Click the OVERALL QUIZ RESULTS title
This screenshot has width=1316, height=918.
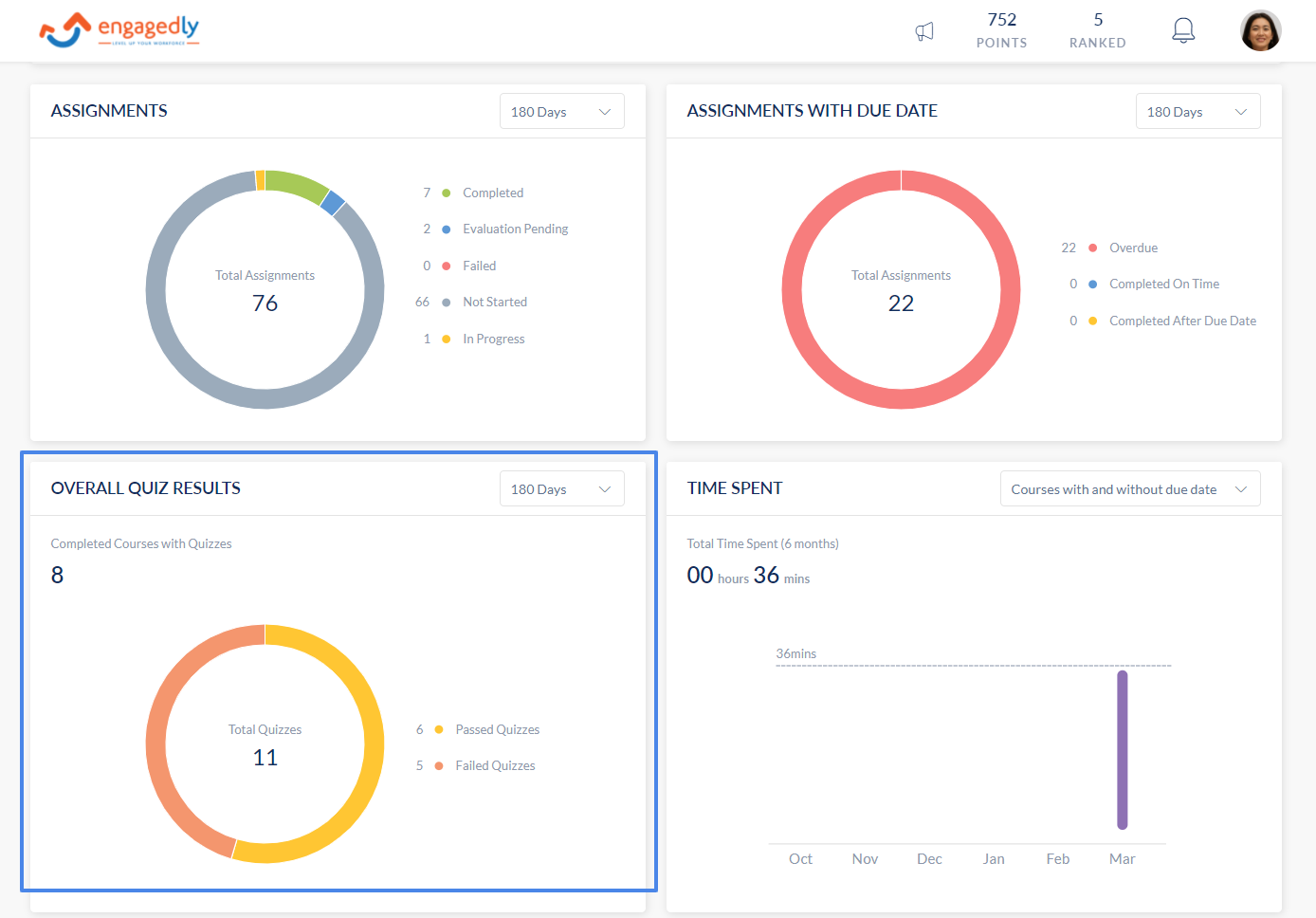click(x=146, y=488)
